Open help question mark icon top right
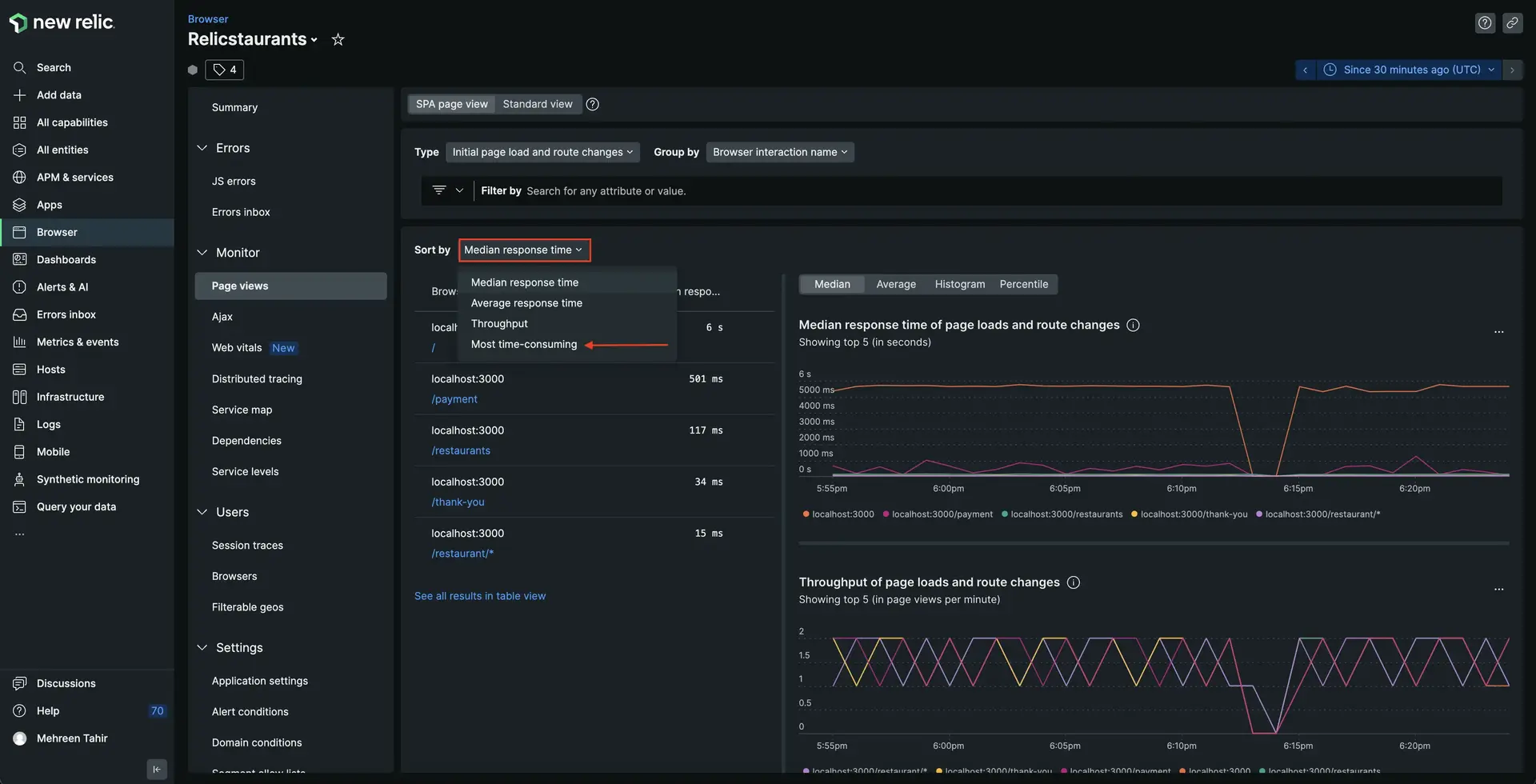The image size is (1536, 784). [x=1485, y=22]
